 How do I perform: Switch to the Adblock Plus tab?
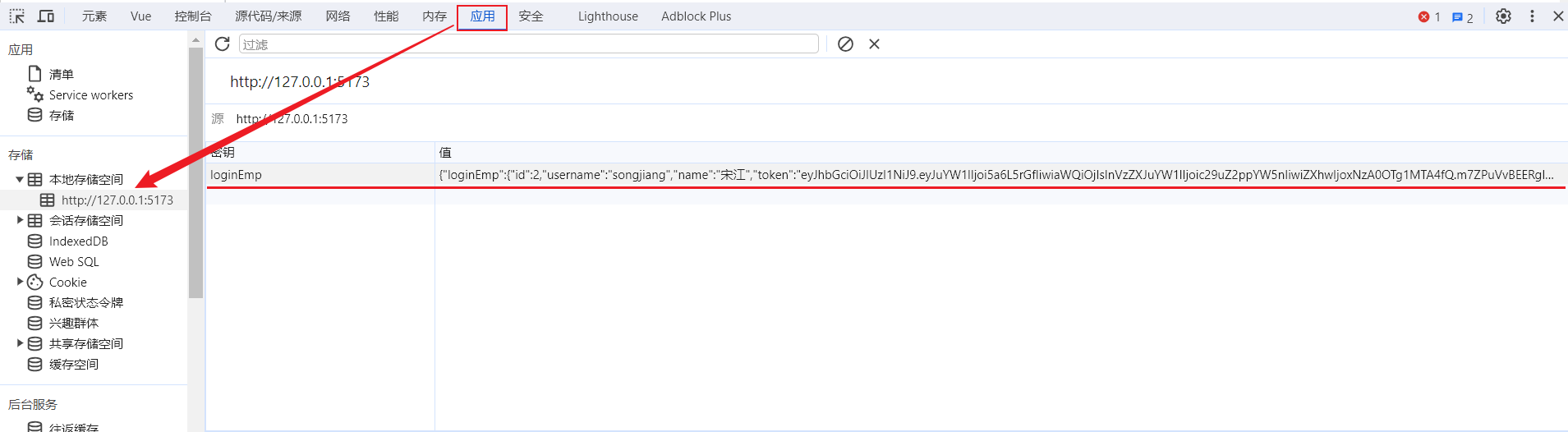coord(697,16)
